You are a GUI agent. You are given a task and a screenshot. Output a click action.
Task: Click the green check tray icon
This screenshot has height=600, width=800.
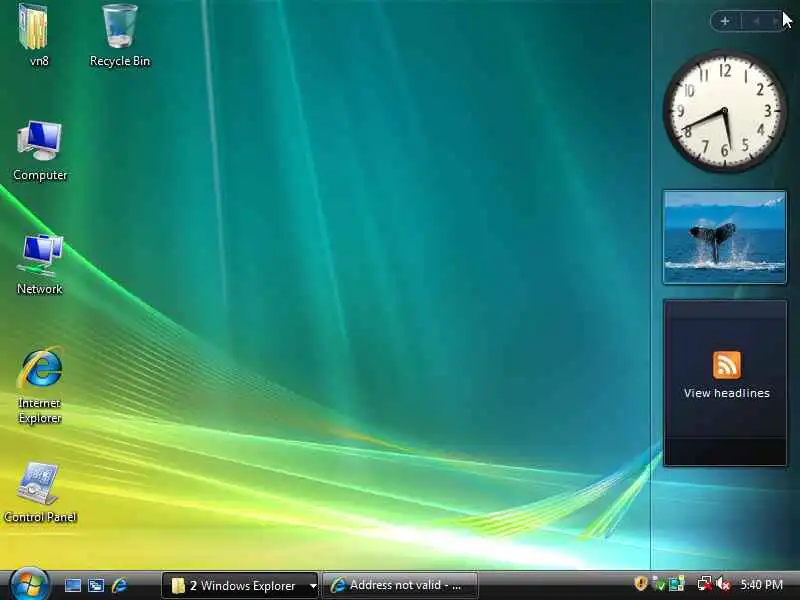[659, 584]
